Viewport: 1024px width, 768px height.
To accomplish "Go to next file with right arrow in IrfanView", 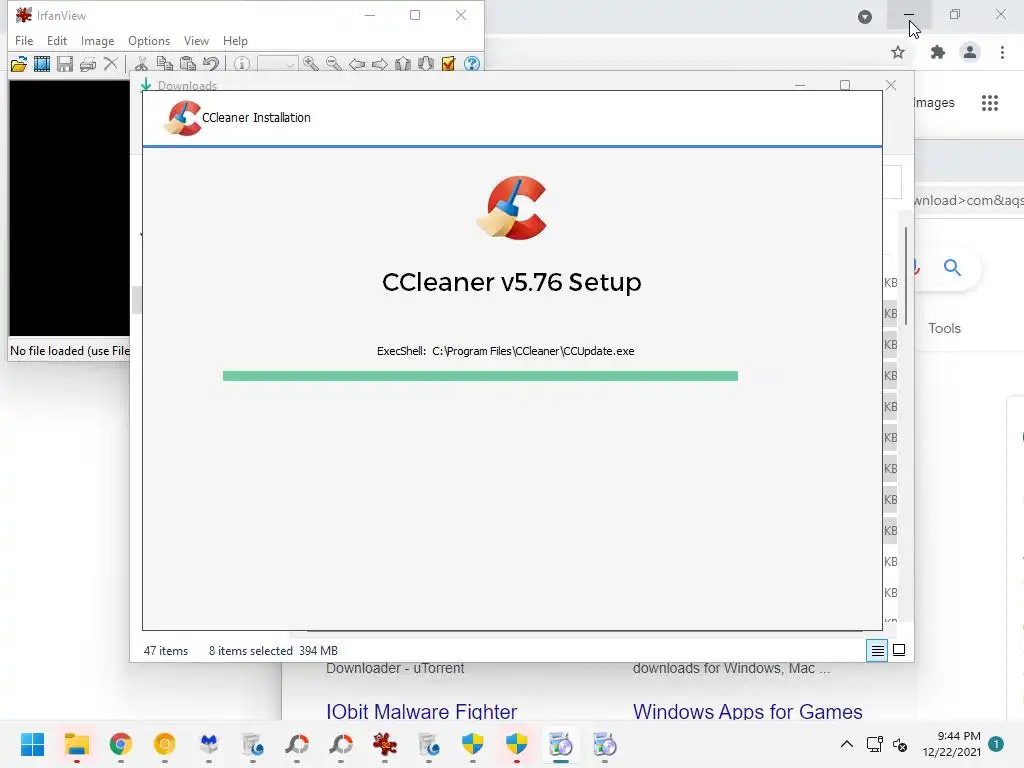I will pyautogui.click(x=379, y=63).
